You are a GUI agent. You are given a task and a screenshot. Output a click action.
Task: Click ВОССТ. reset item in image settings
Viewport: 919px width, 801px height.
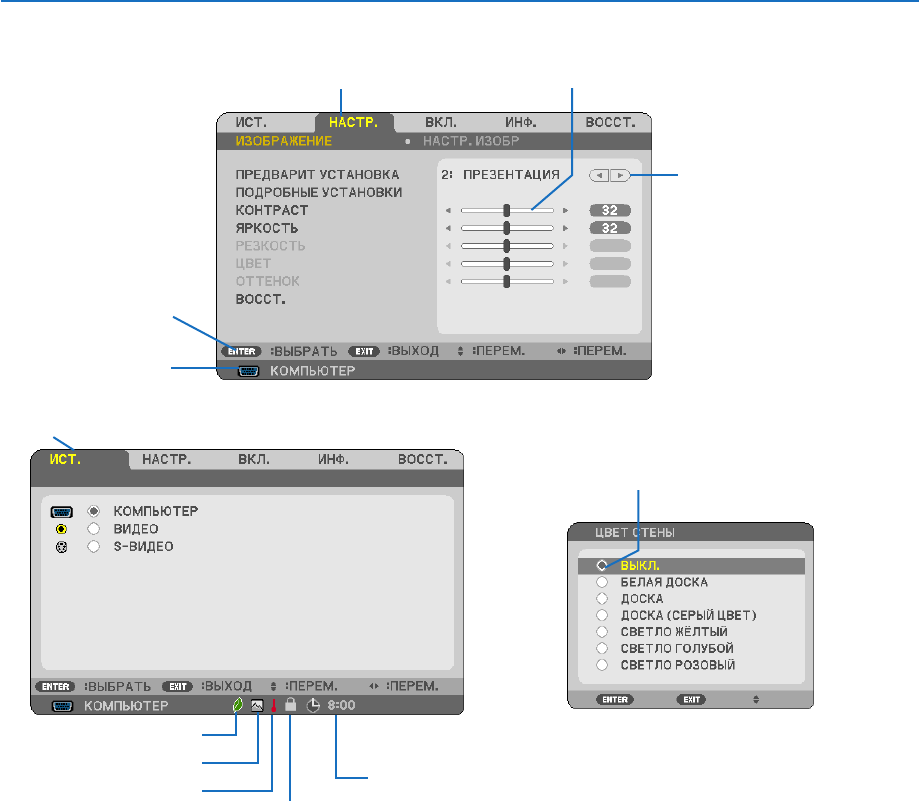[260, 299]
